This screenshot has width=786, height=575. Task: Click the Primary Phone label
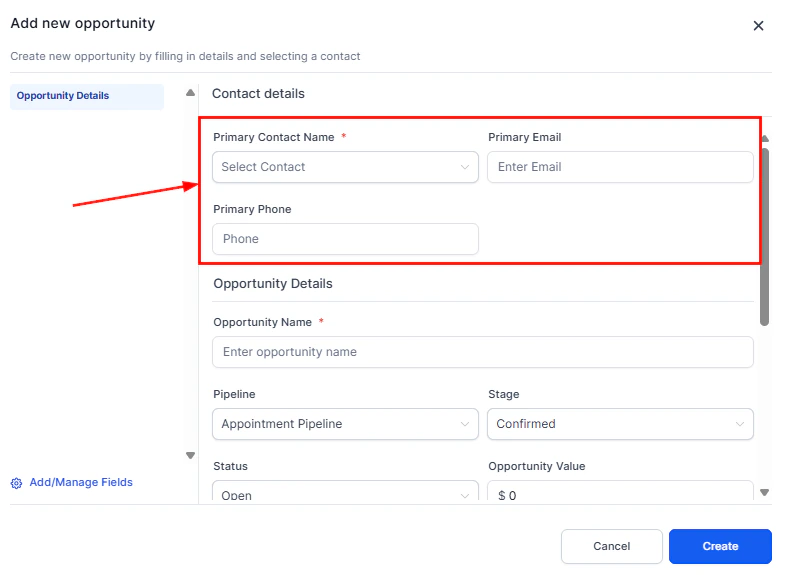click(252, 210)
